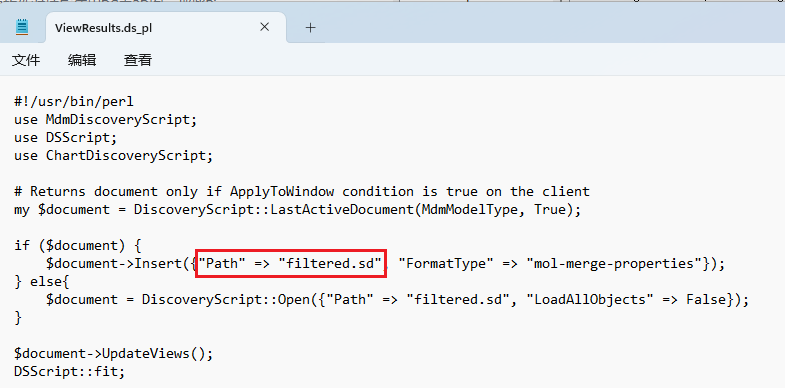Viewport: 785px width, 388px height.
Task: Click the "if ($document) {" line
Action: (78, 245)
